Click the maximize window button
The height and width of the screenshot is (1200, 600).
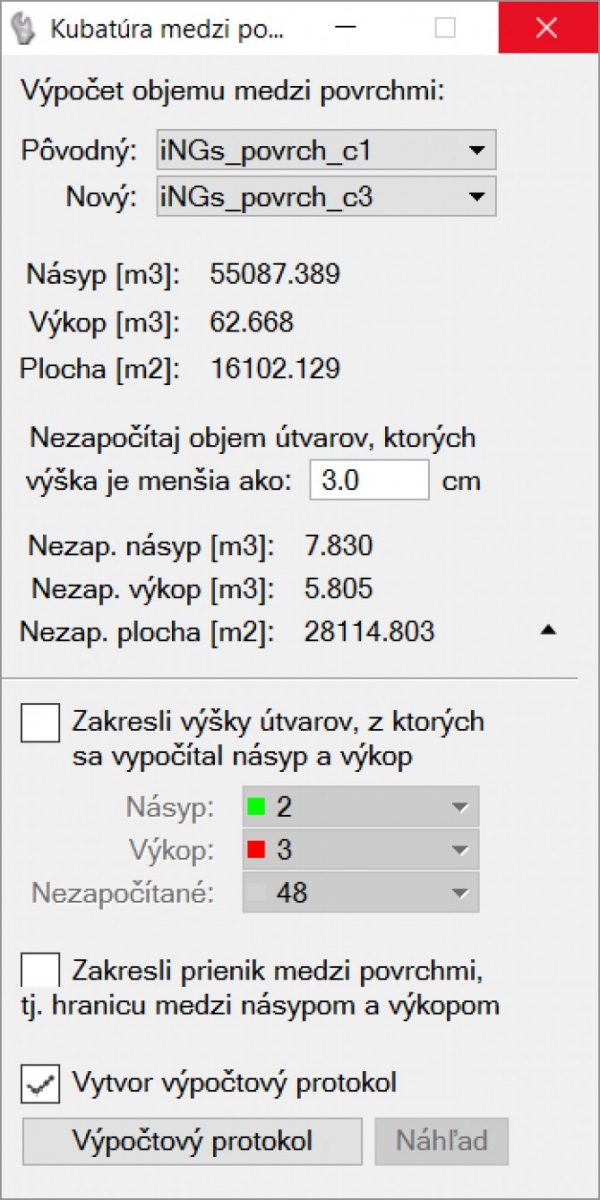445,29
